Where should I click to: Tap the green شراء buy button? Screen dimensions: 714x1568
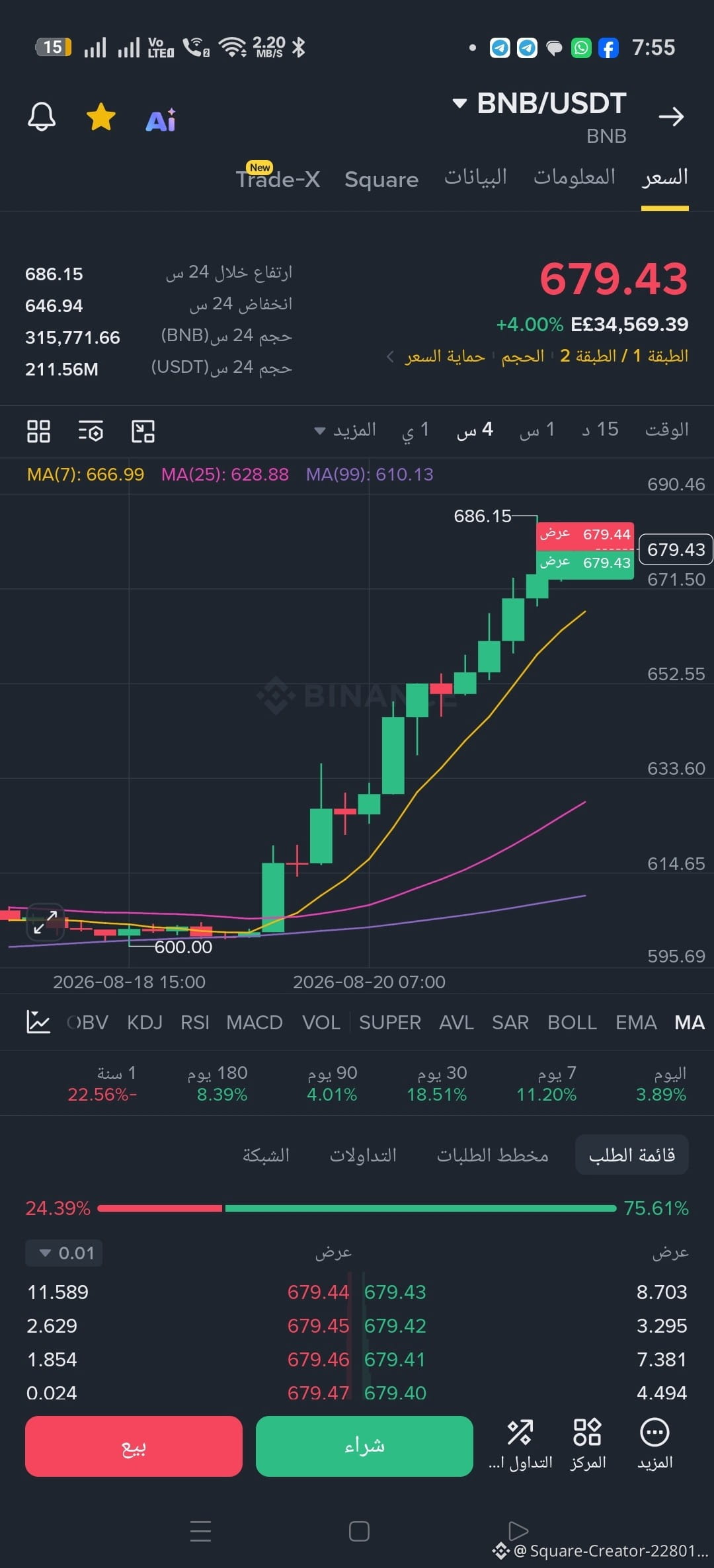364,1446
